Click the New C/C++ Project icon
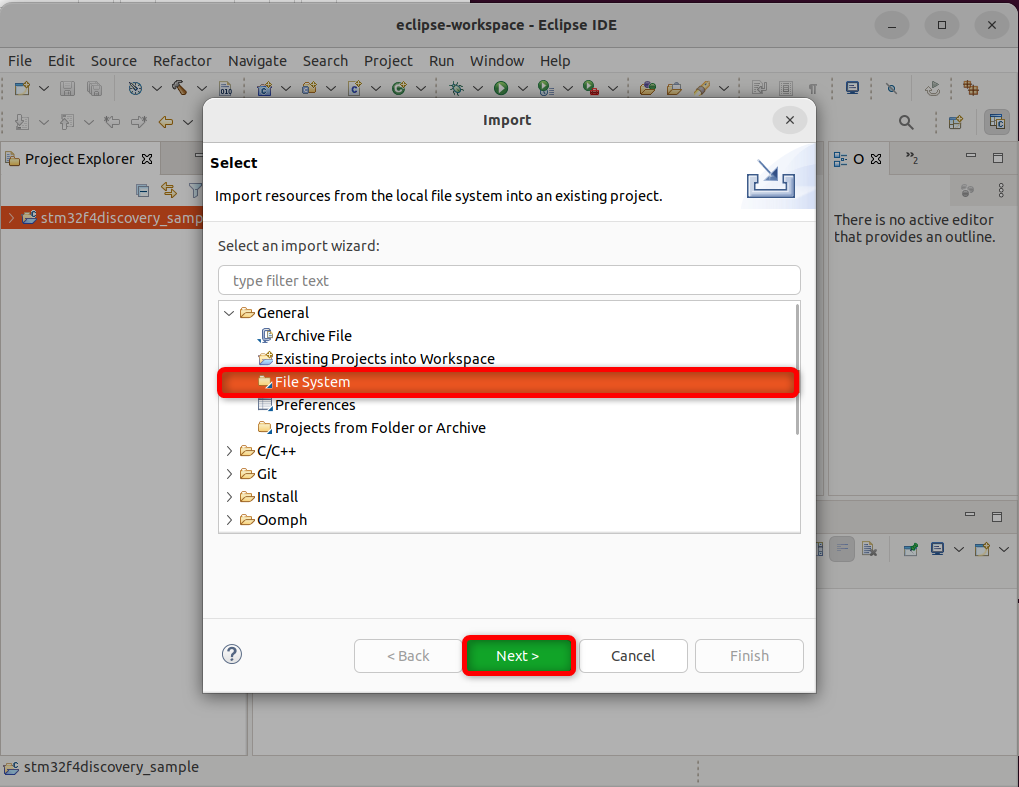Image resolution: width=1019 pixels, height=787 pixels. [x=264, y=88]
